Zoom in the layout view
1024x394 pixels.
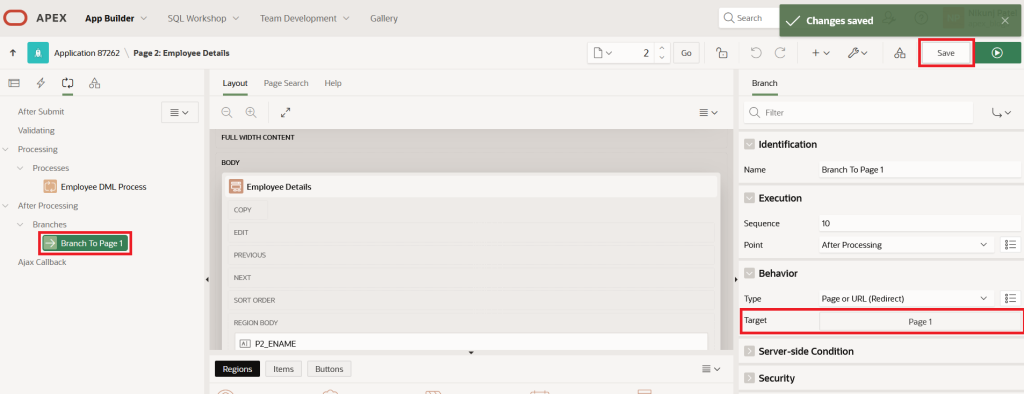pyautogui.click(x=251, y=112)
